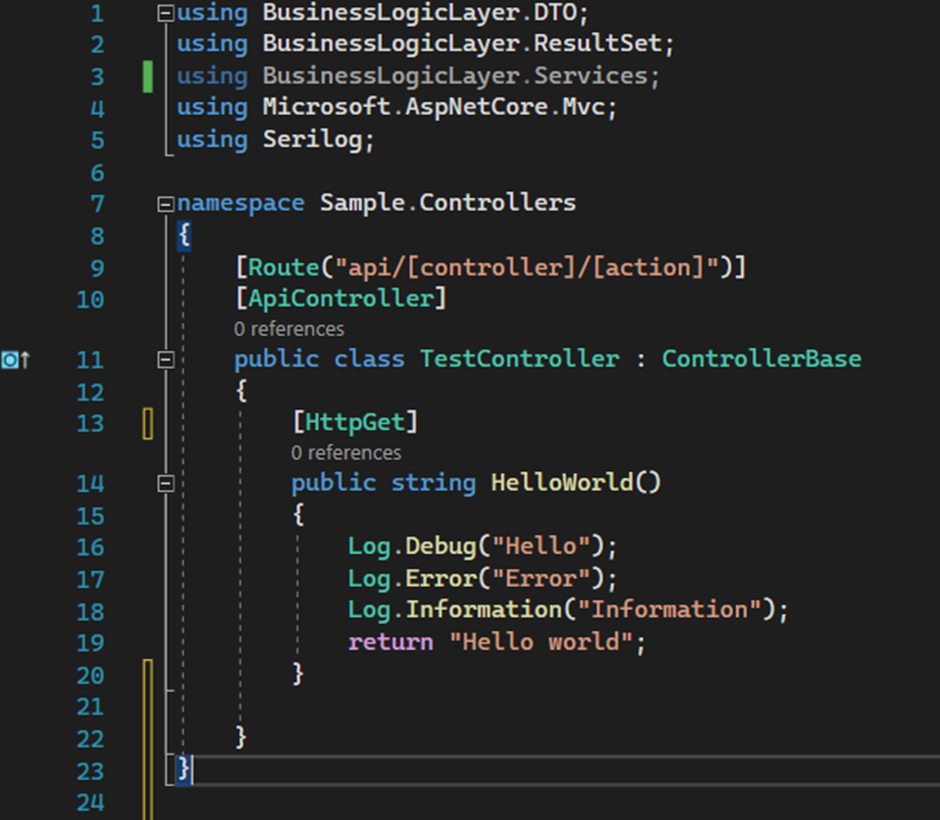The height and width of the screenshot is (820, 940).
Task: Click line number 6 in the gutter
Action: point(96,172)
